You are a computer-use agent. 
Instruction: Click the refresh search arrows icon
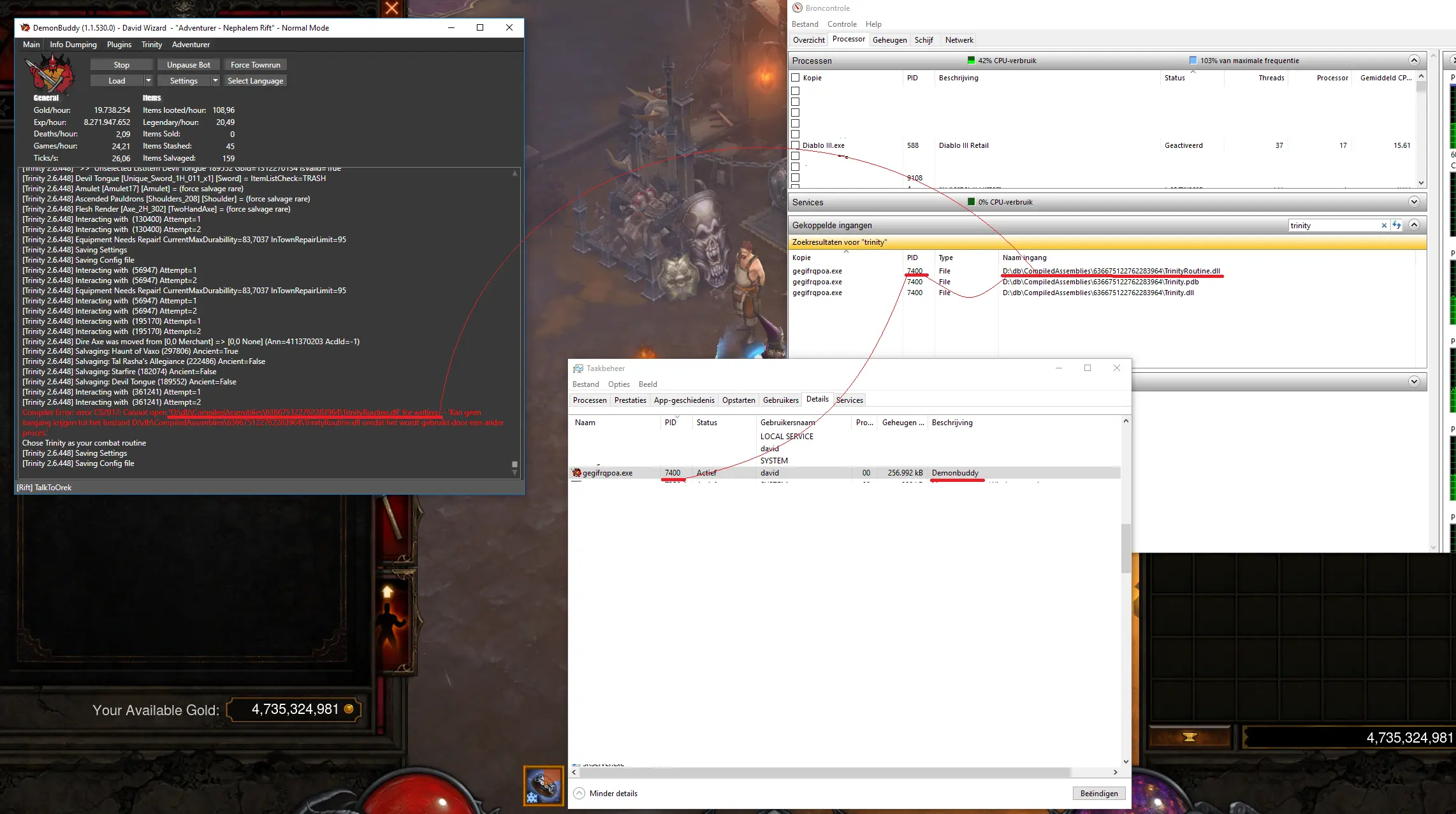[x=1397, y=225]
